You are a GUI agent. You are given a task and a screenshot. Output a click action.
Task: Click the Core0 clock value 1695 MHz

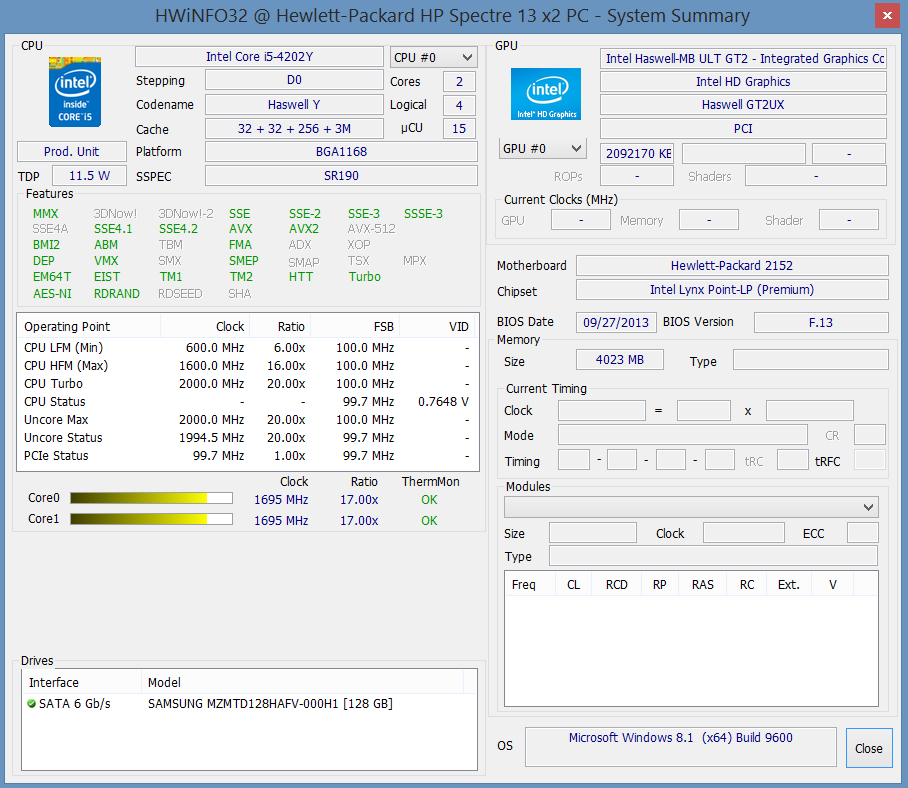tap(281, 500)
